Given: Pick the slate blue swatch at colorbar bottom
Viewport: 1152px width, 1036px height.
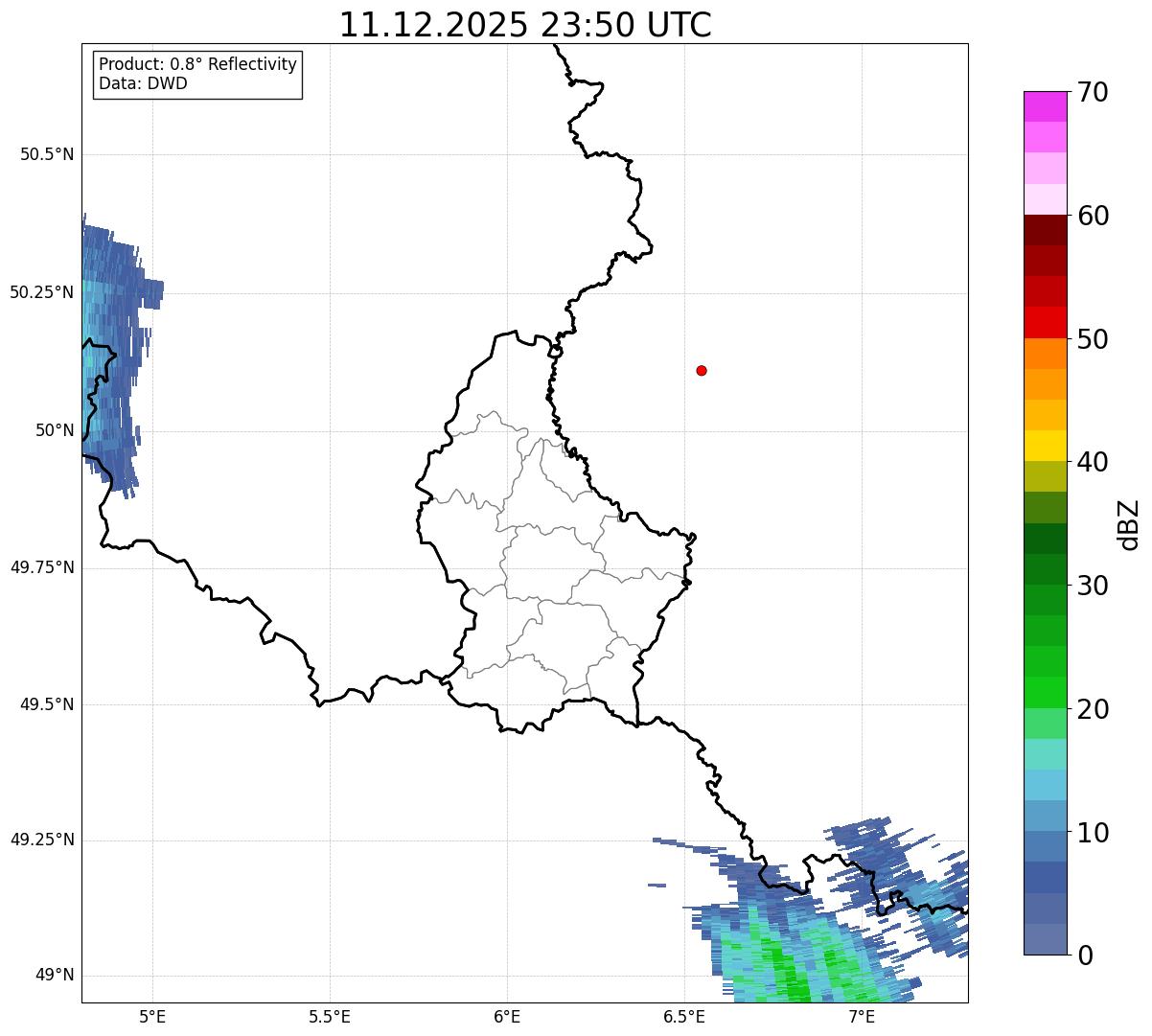Looking at the screenshot, I should (x=1046, y=939).
